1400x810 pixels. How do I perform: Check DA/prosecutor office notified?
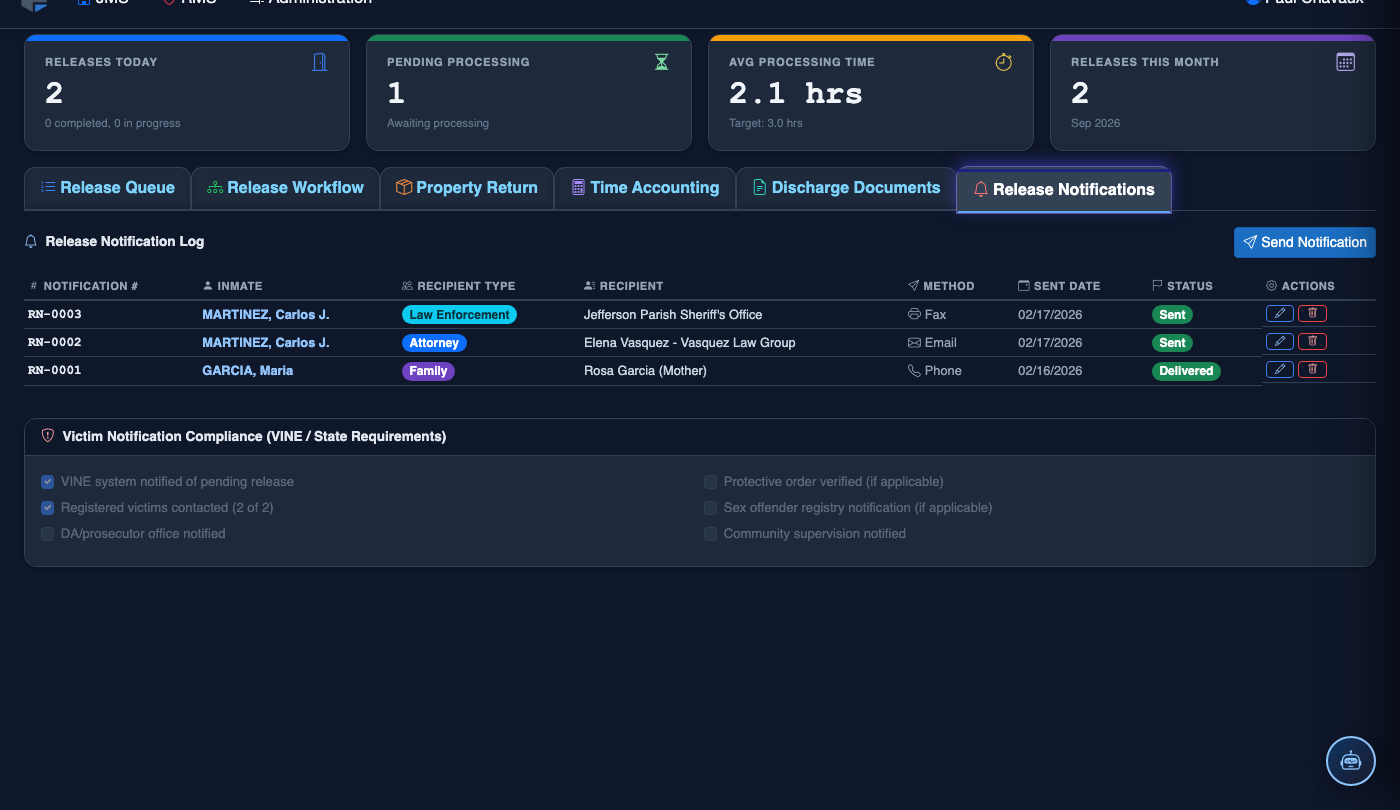tap(48, 534)
